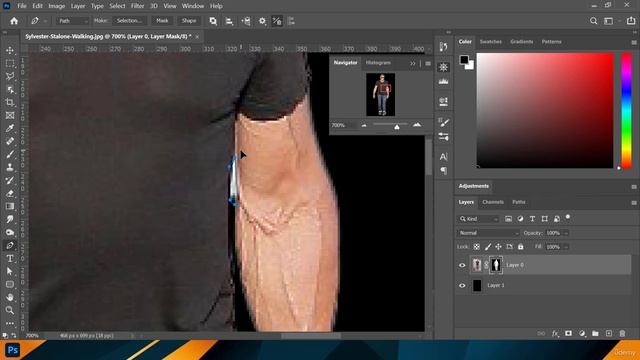
Task: Select the Eyedropper tool
Action: coord(10,128)
